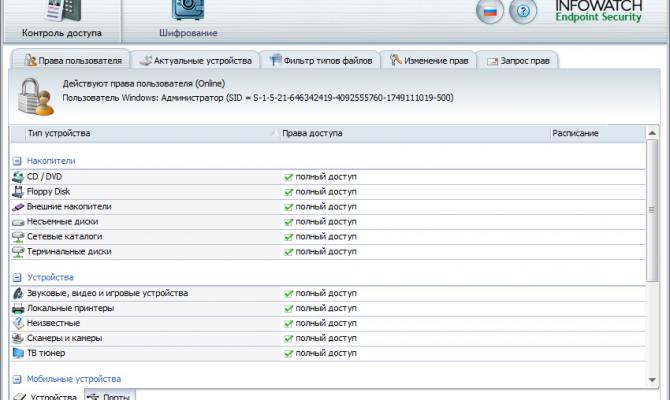The height and width of the screenshot is (400, 670).
Task: Switch to the Права пользователя tab
Action: (x=71, y=60)
